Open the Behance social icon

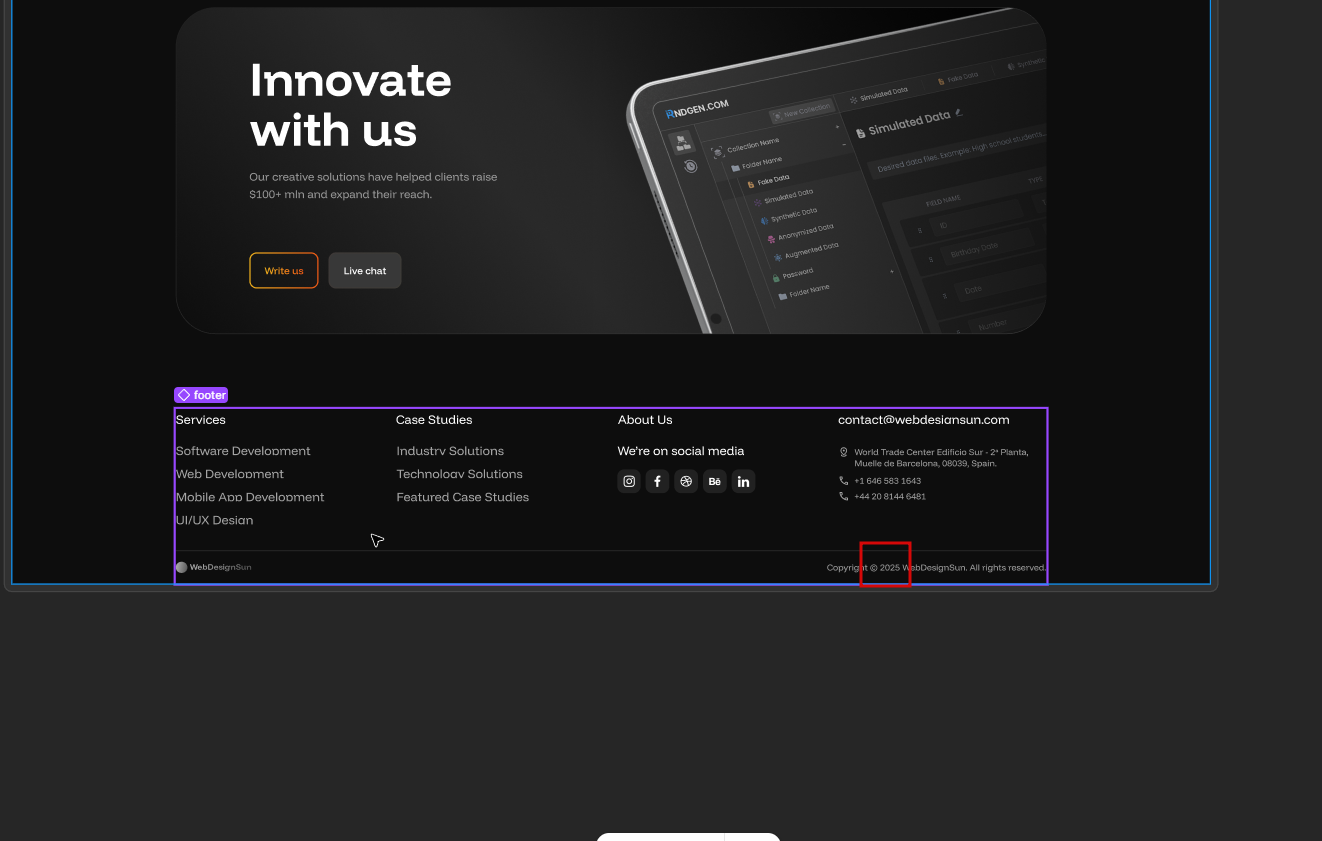714,481
